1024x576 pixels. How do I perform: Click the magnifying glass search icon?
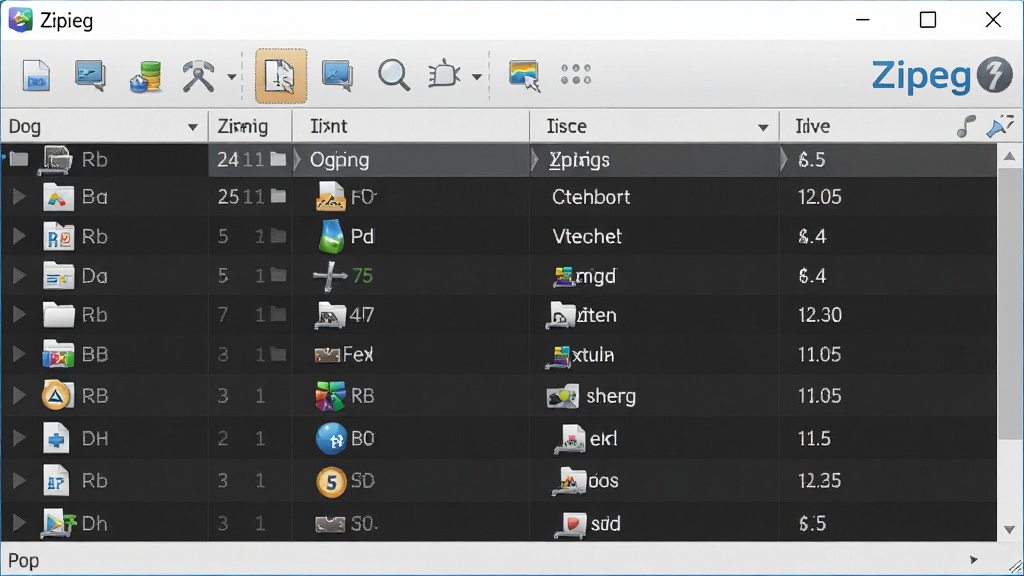point(393,75)
